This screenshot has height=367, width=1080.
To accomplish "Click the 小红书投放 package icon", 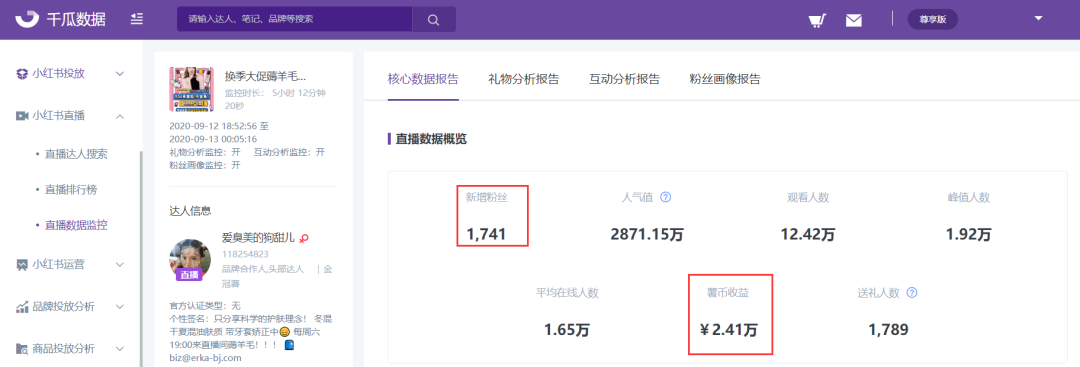I will click(x=21, y=74).
